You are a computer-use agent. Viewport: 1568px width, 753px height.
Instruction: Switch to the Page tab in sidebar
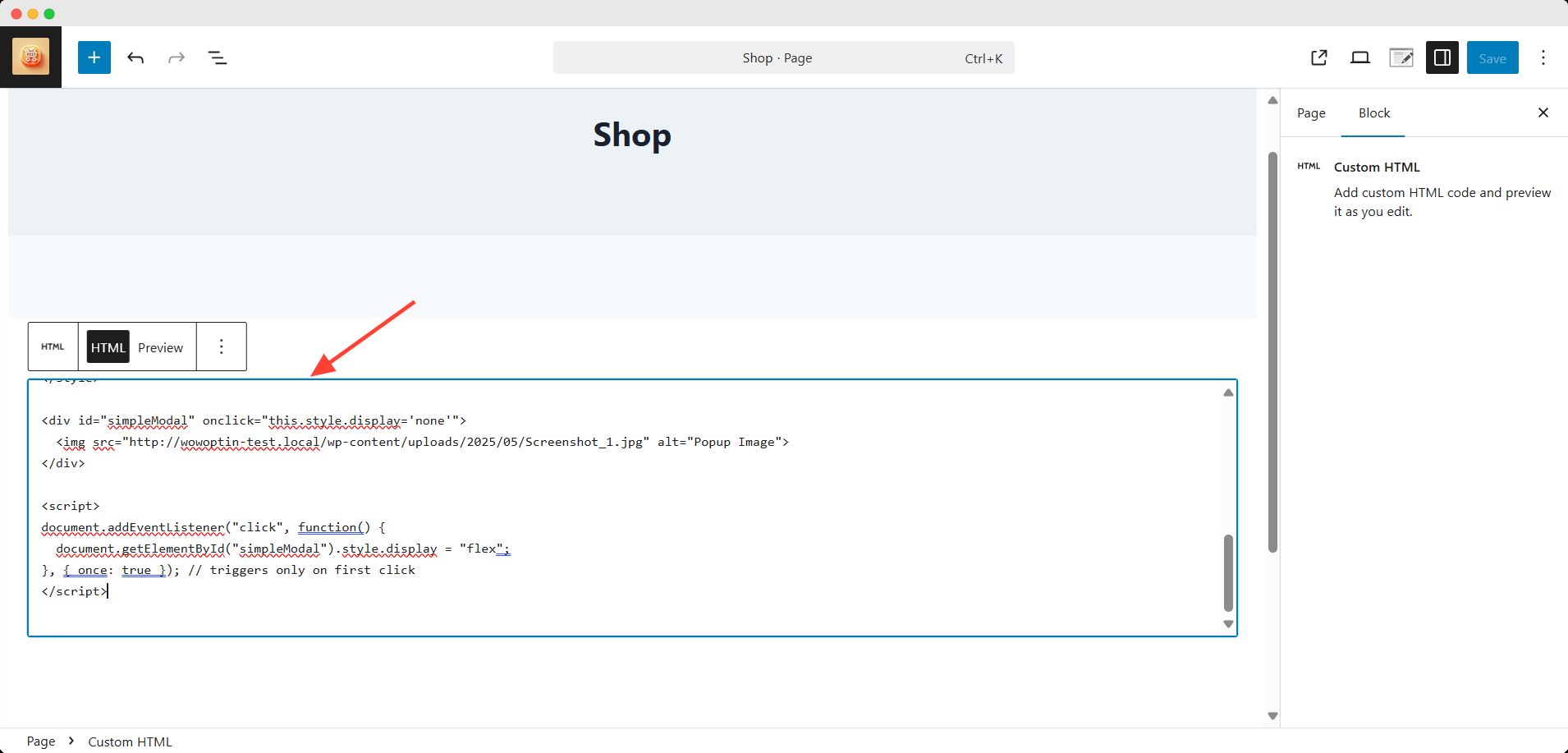coord(1311,113)
